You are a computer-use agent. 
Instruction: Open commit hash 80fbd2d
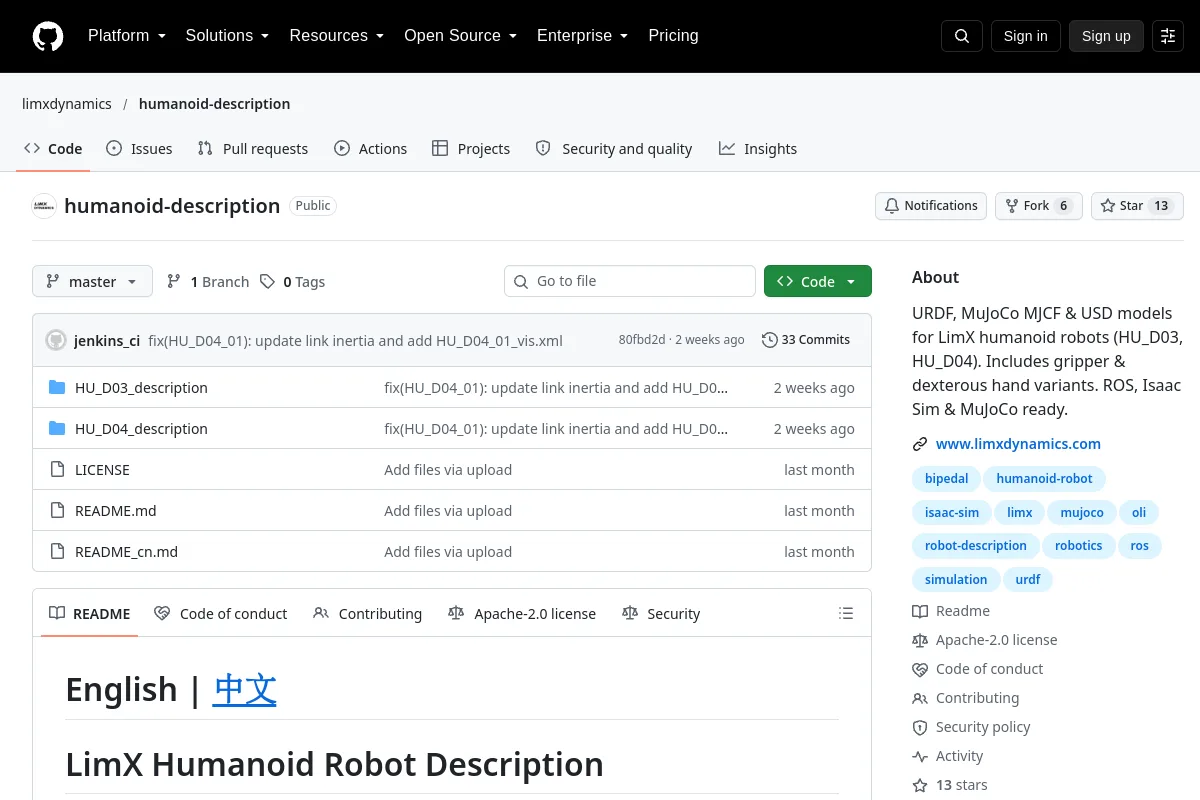[x=642, y=340]
